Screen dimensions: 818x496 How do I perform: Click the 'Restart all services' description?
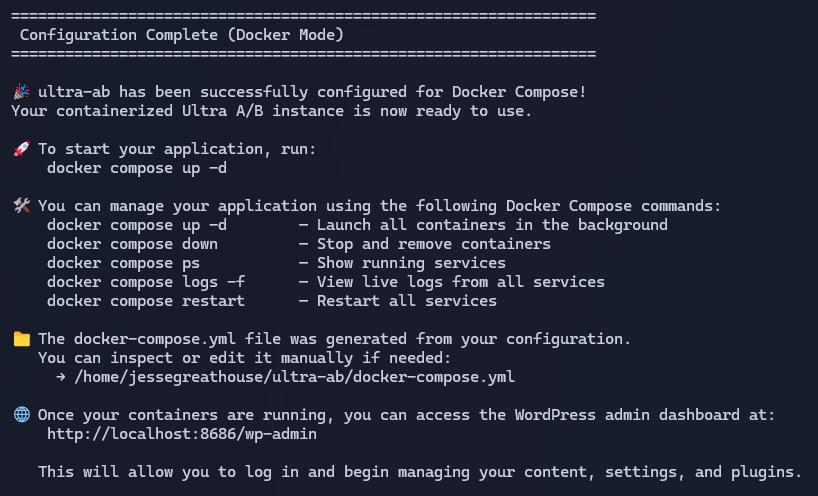click(x=406, y=301)
